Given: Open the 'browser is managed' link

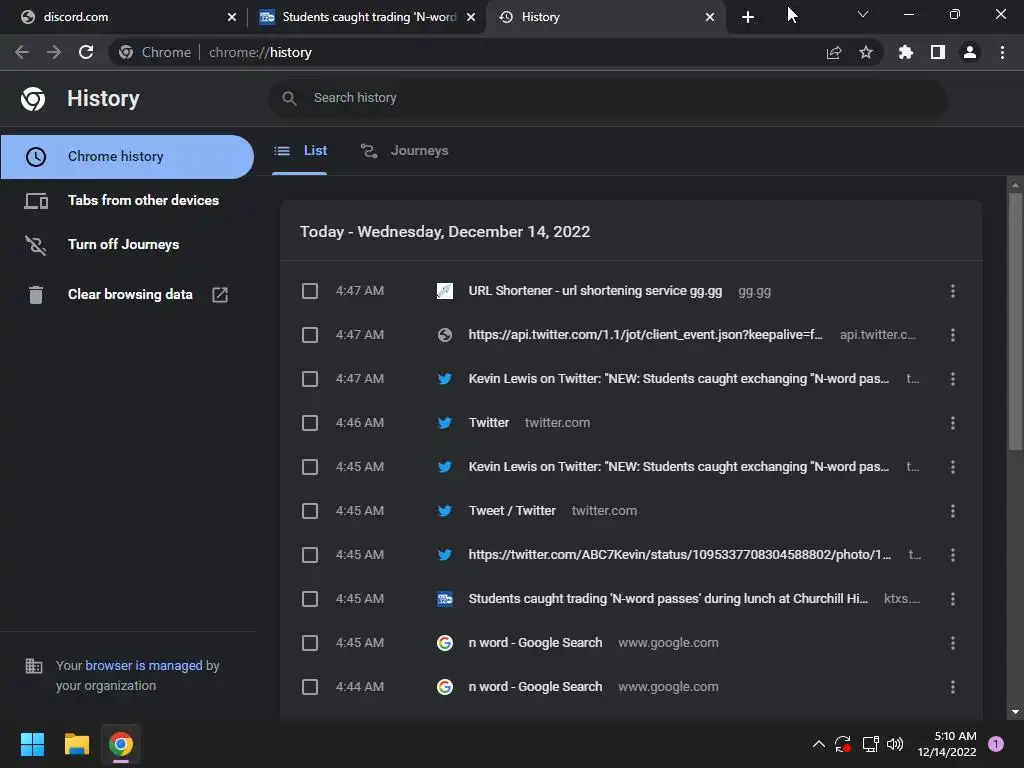Looking at the screenshot, I should point(144,665).
